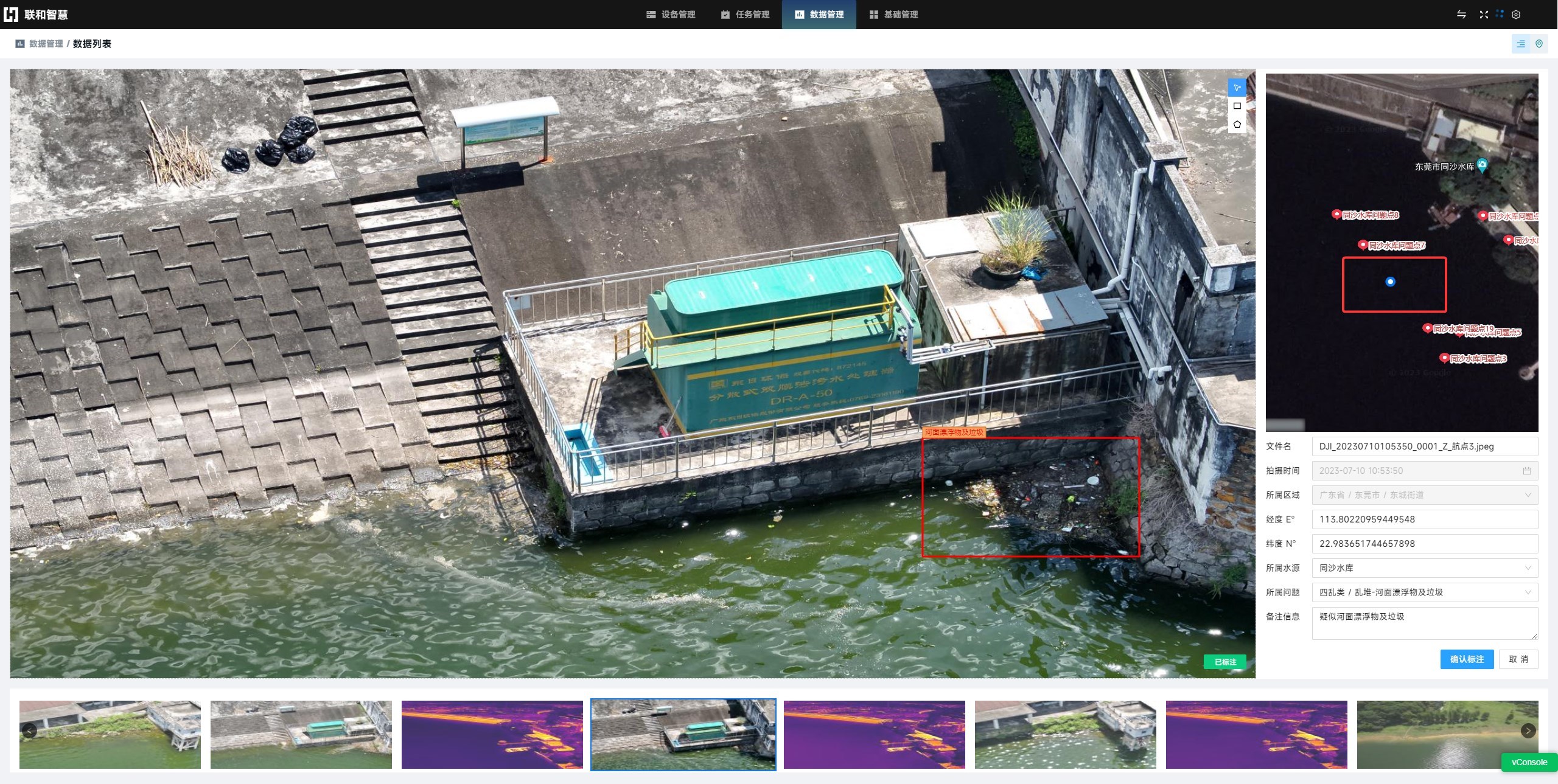The image size is (1558, 784).
Task: Open the fifth thermal image thumbnail
Action: 875,735
